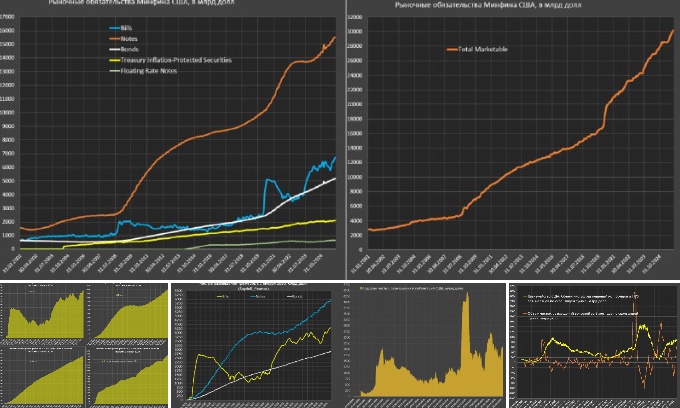Click the 30000 y-axis label on right chart
The image size is (680, 408).
[356, 32]
